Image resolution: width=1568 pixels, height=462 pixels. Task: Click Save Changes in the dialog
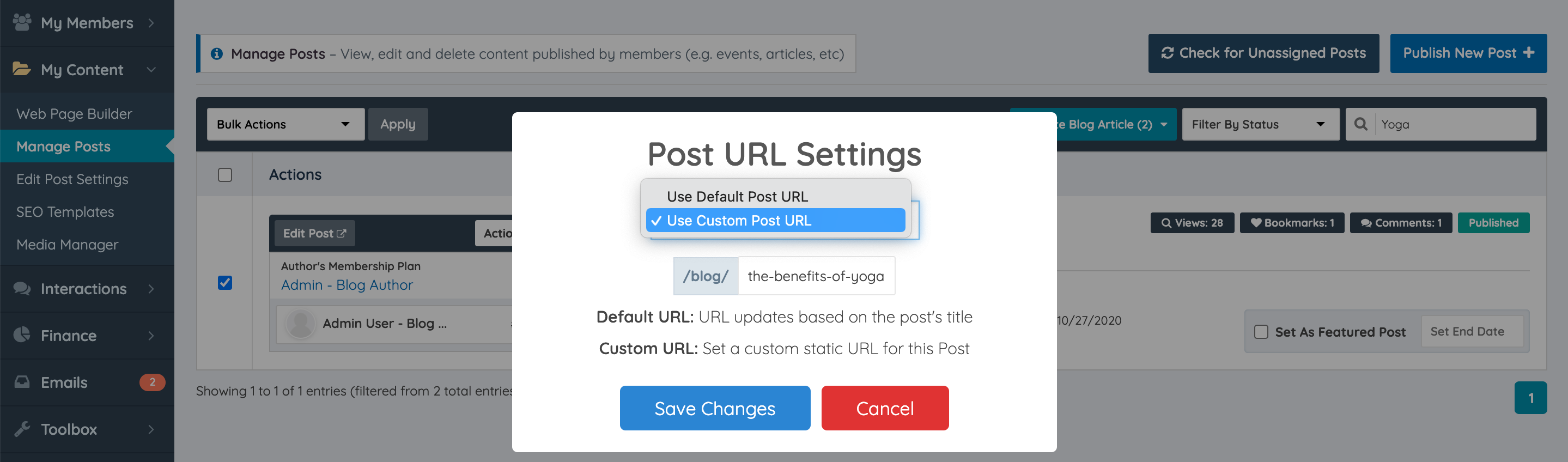click(715, 408)
